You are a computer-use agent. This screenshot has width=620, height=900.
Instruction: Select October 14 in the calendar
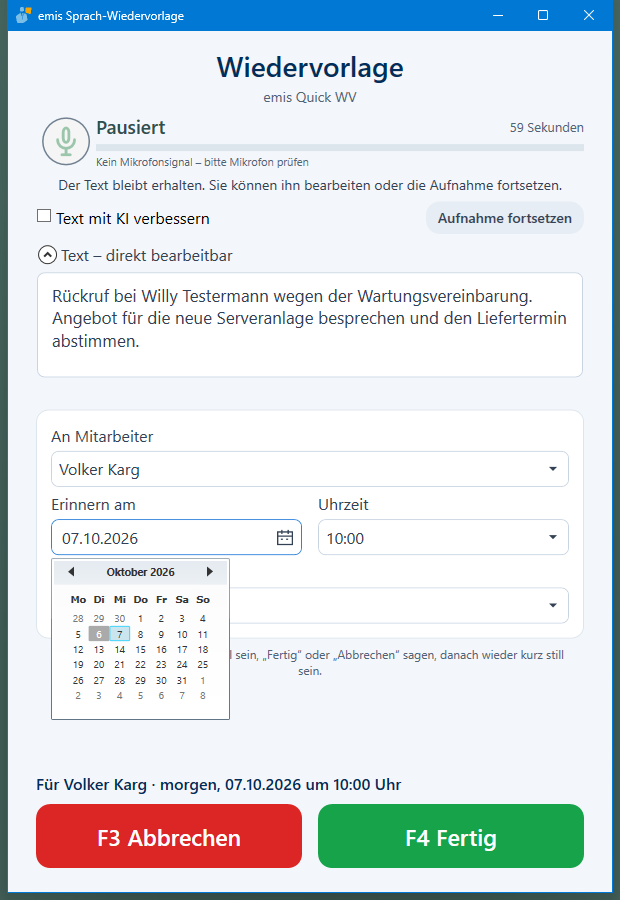[119, 650]
